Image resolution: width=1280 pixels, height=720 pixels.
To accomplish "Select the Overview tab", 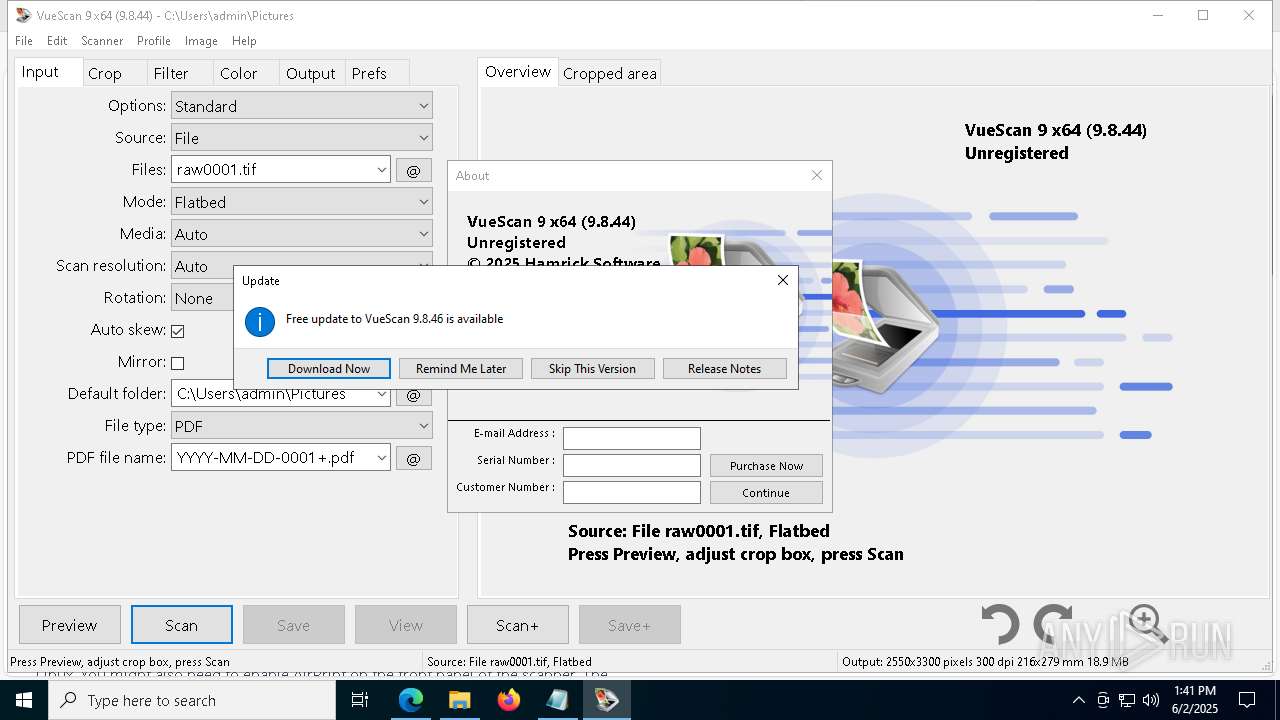I will pos(518,72).
